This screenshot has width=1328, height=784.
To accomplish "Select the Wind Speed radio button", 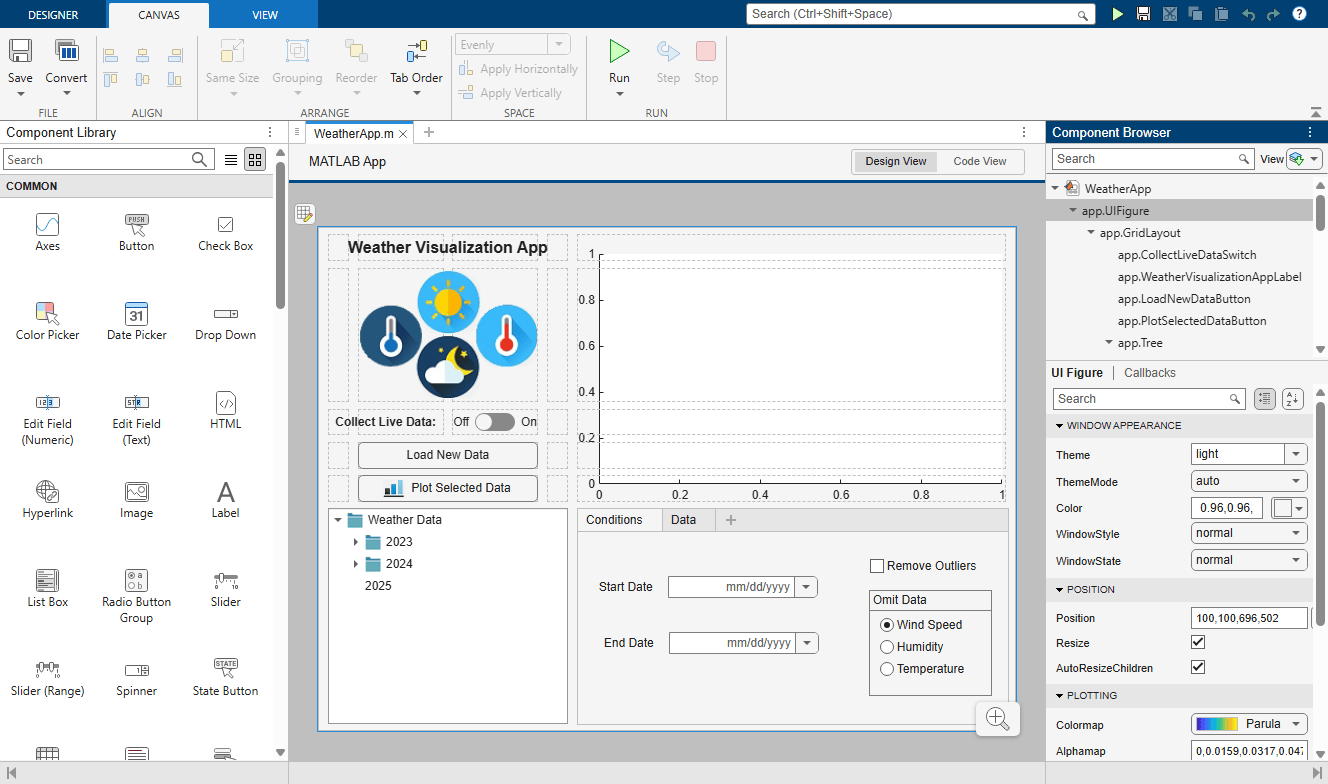I will tap(886, 625).
